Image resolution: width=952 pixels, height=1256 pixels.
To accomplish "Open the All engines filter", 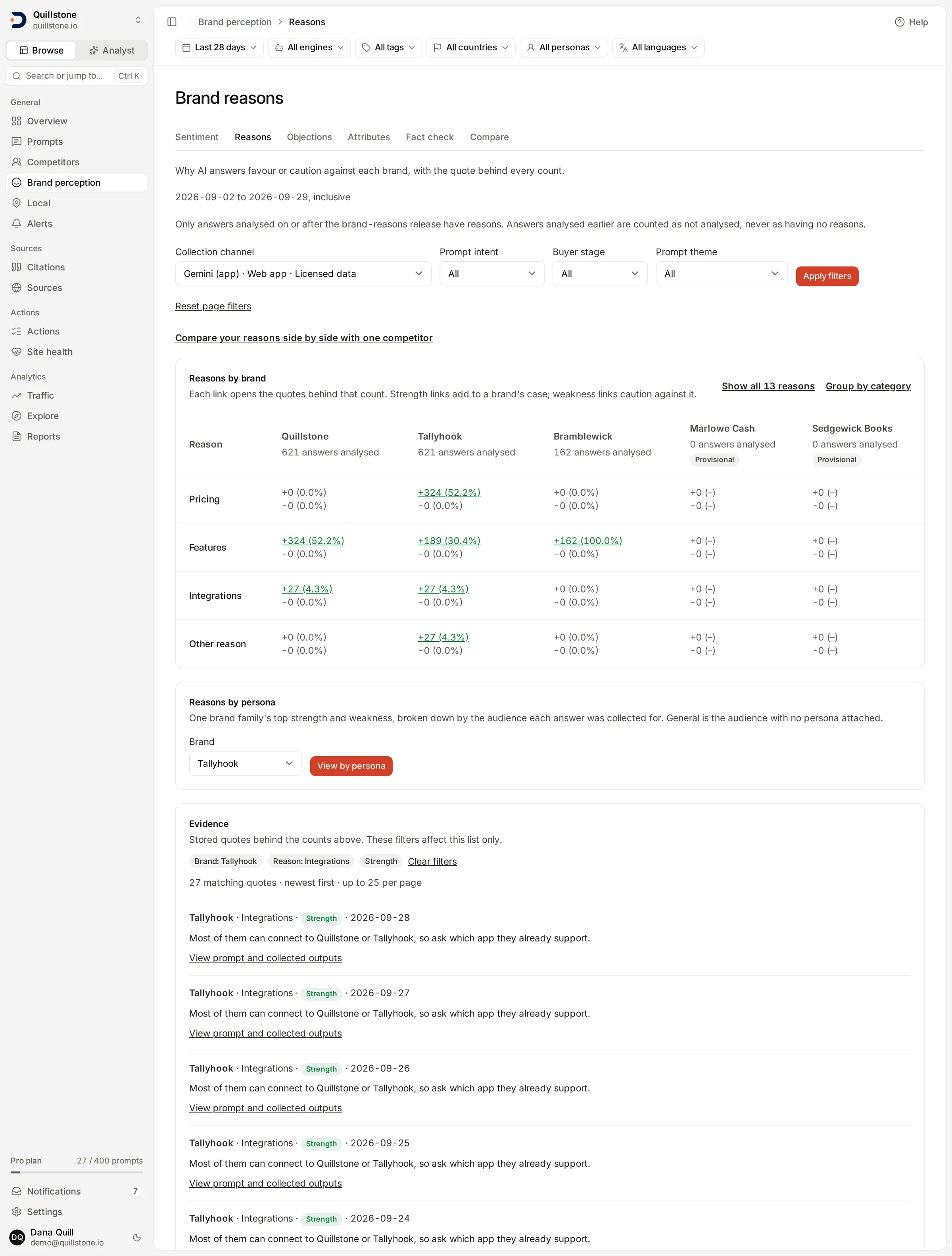I will tap(309, 48).
